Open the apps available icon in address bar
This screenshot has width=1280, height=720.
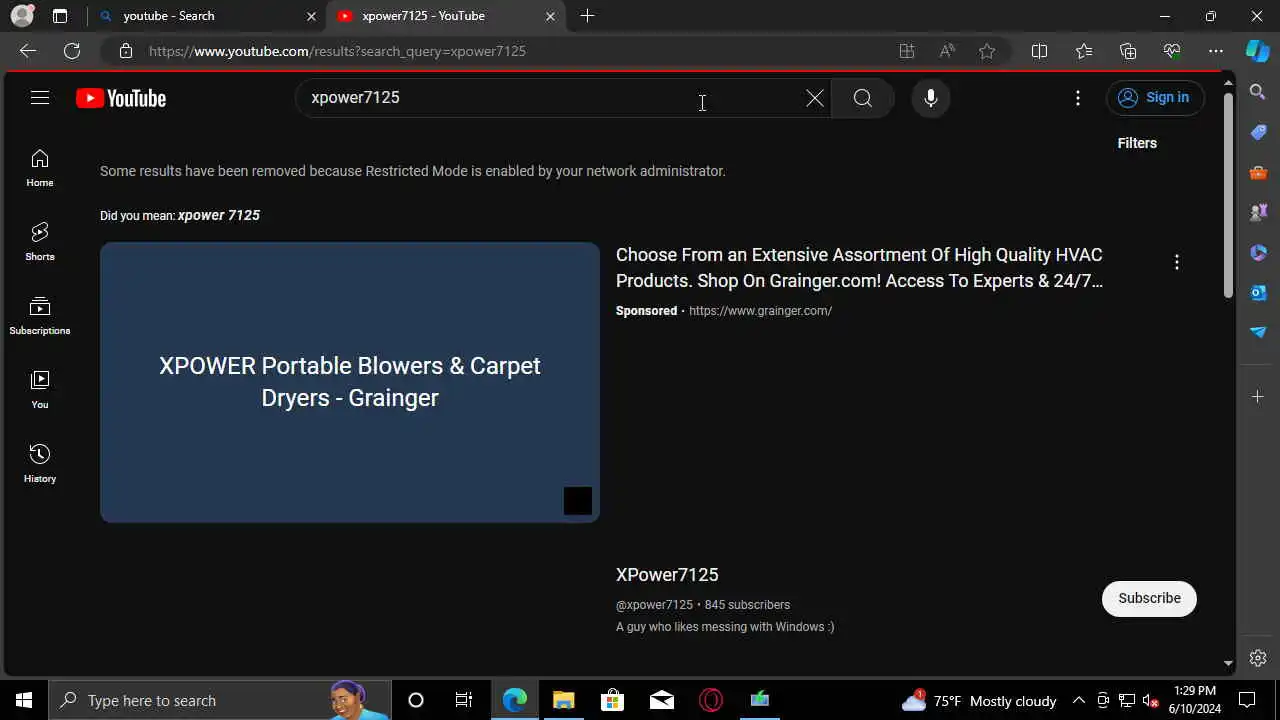(907, 51)
